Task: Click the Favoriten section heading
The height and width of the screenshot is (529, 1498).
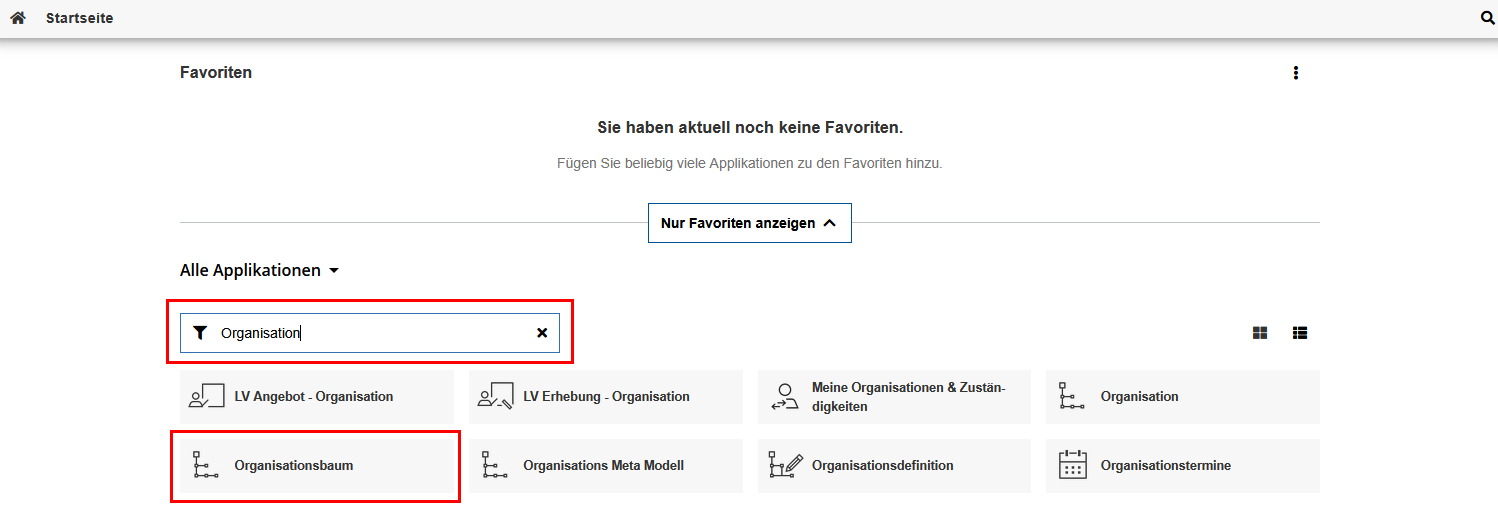Action: click(x=216, y=73)
